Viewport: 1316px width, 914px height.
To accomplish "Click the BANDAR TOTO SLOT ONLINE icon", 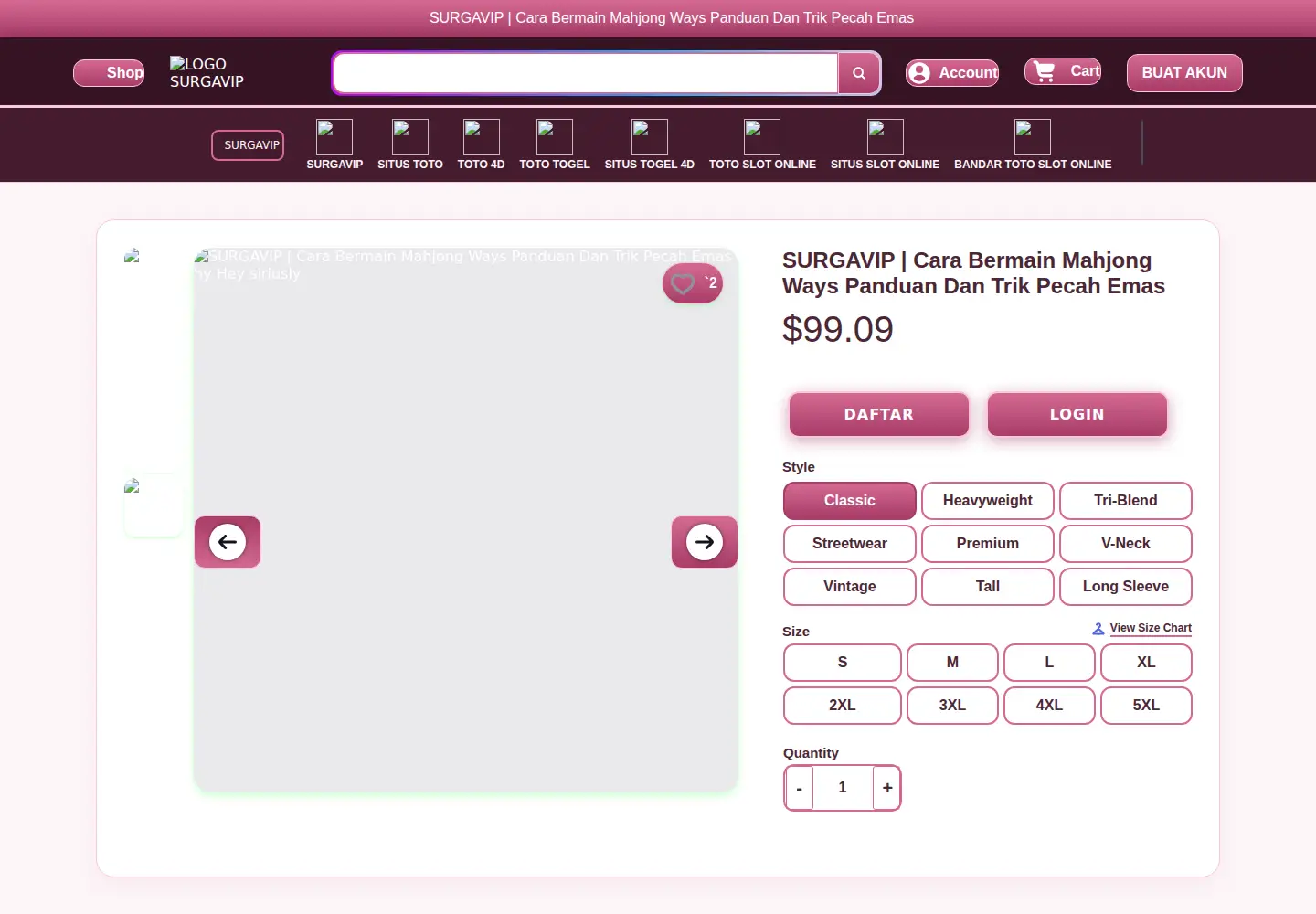I will (x=1033, y=137).
